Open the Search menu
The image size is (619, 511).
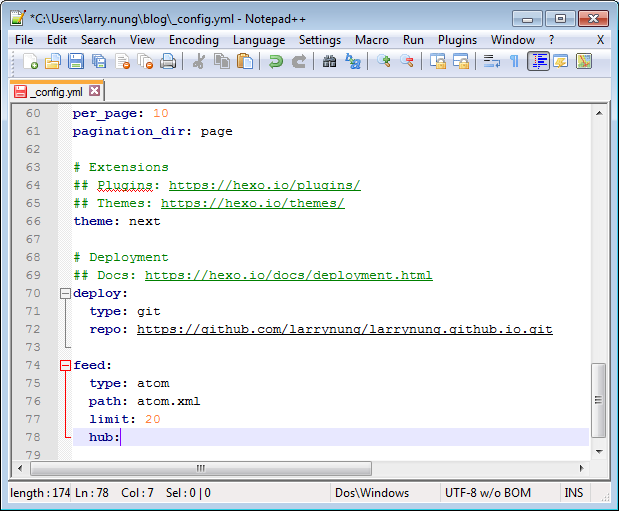(x=98, y=40)
